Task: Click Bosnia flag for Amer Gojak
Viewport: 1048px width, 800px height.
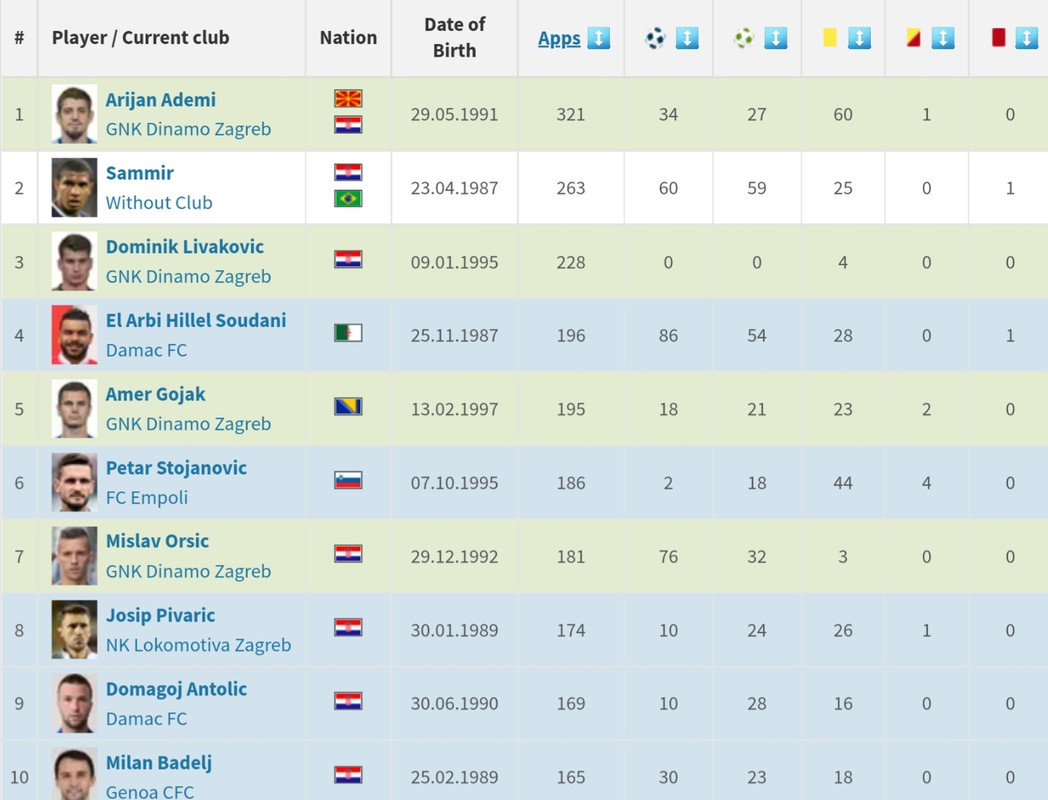Action: click(348, 406)
